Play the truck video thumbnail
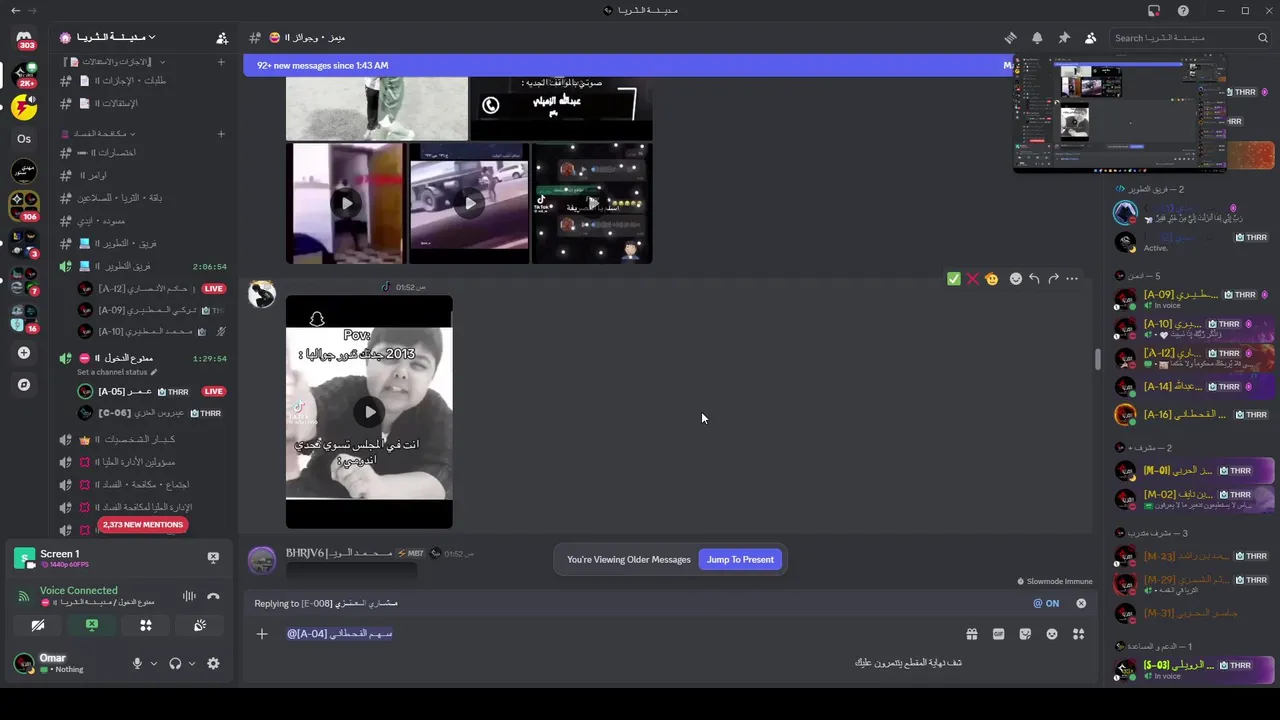The image size is (1280, 720). 469,203
